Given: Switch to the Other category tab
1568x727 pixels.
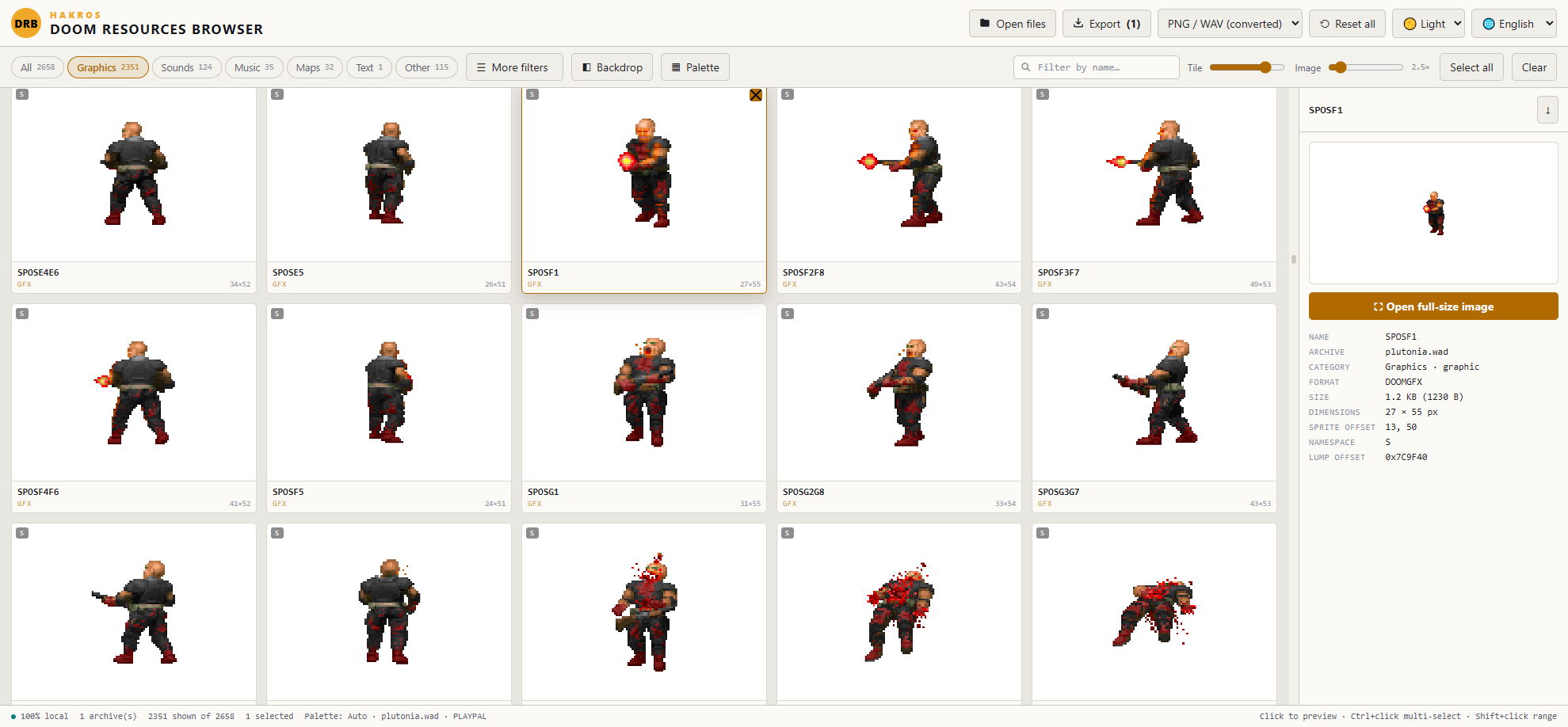Looking at the screenshot, I should pos(426,67).
